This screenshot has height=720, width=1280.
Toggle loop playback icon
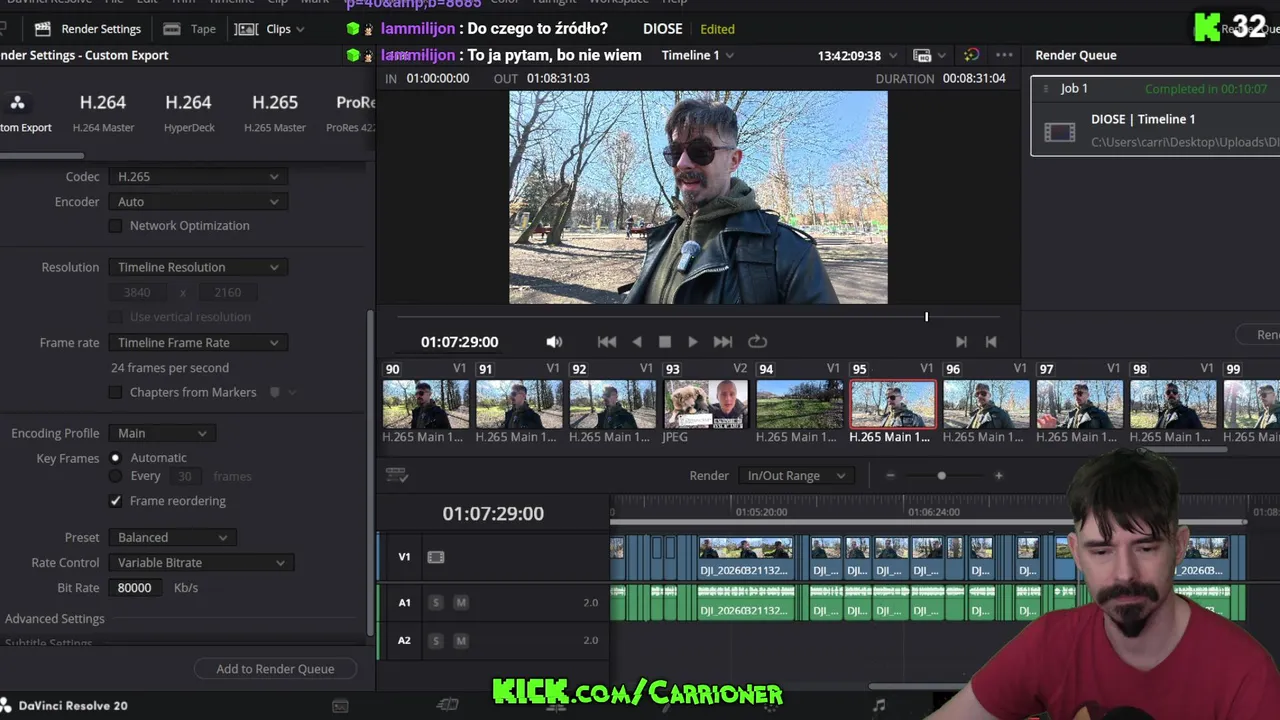[x=758, y=342]
